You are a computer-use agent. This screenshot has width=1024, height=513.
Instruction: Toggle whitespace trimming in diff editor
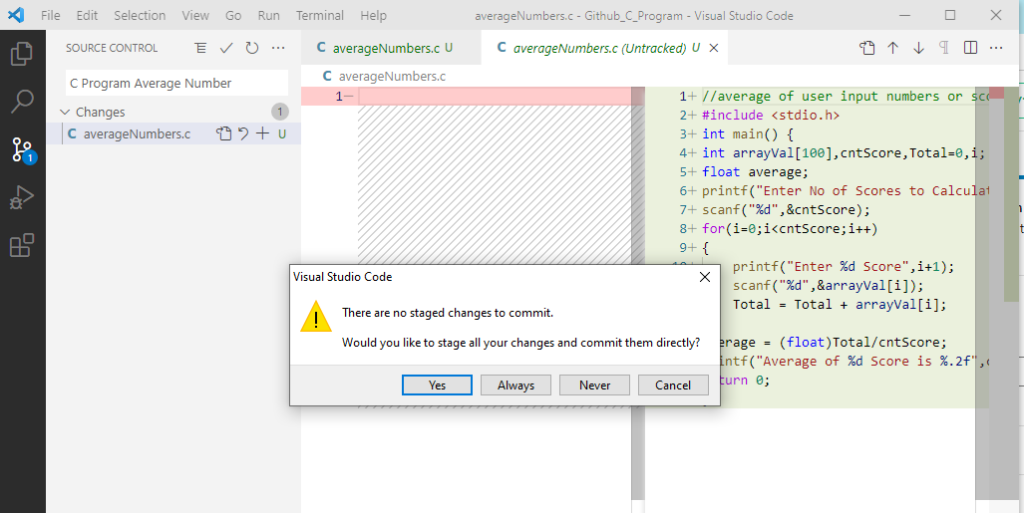coord(944,48)
